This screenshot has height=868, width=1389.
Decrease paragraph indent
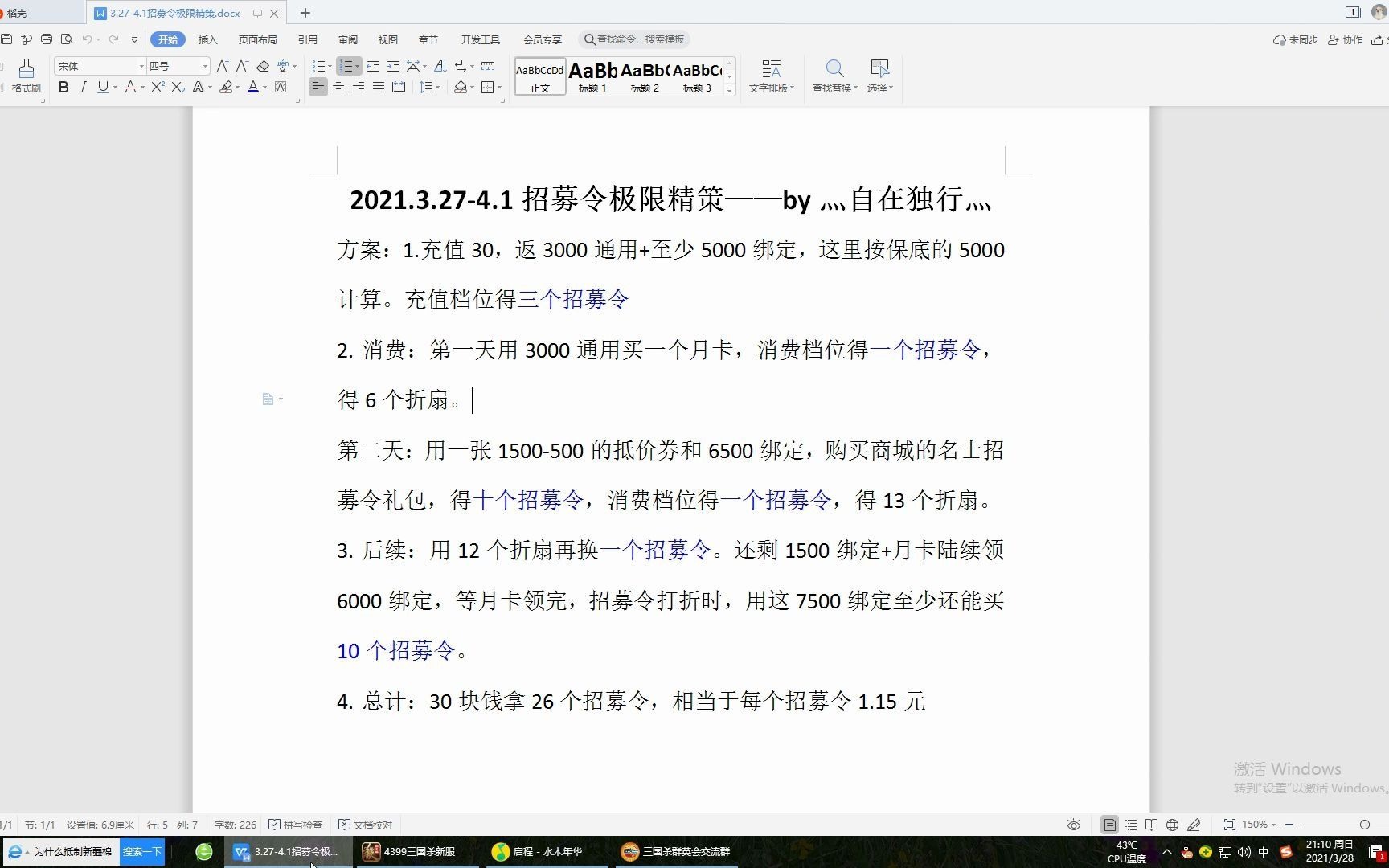coord(373,66)
